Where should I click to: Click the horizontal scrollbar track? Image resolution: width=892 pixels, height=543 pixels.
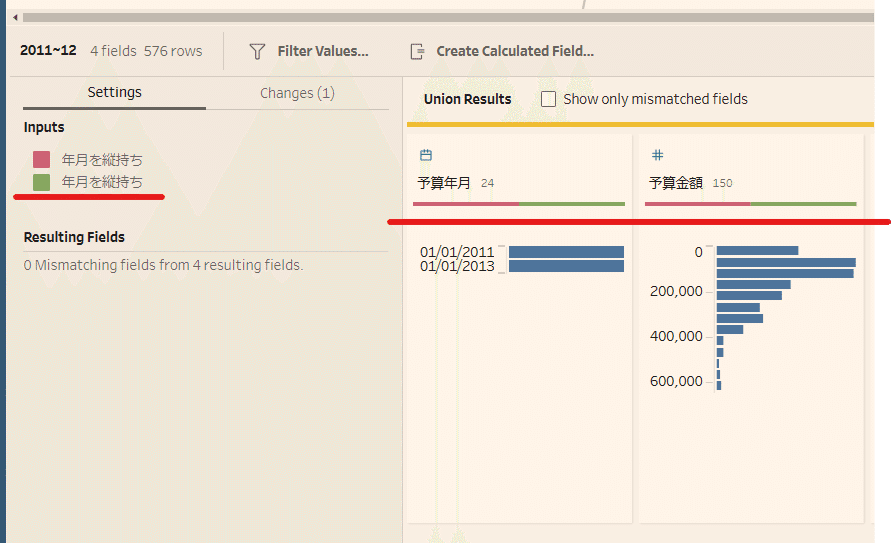pyautogui.click(x=448, y=18)
